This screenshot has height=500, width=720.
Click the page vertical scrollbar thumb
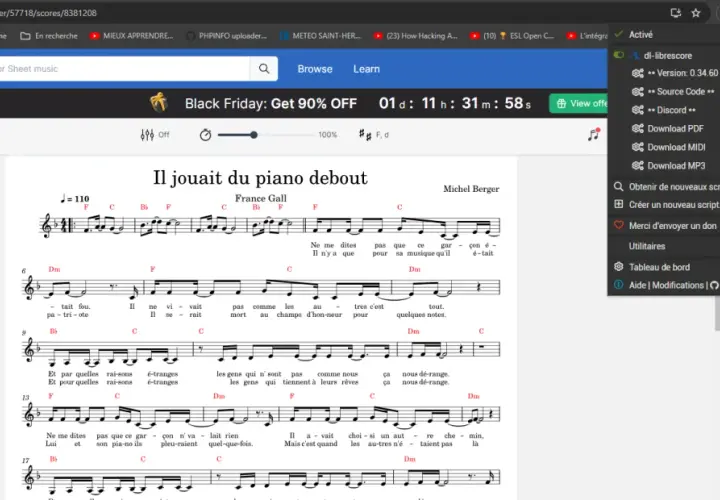(717, 312)
